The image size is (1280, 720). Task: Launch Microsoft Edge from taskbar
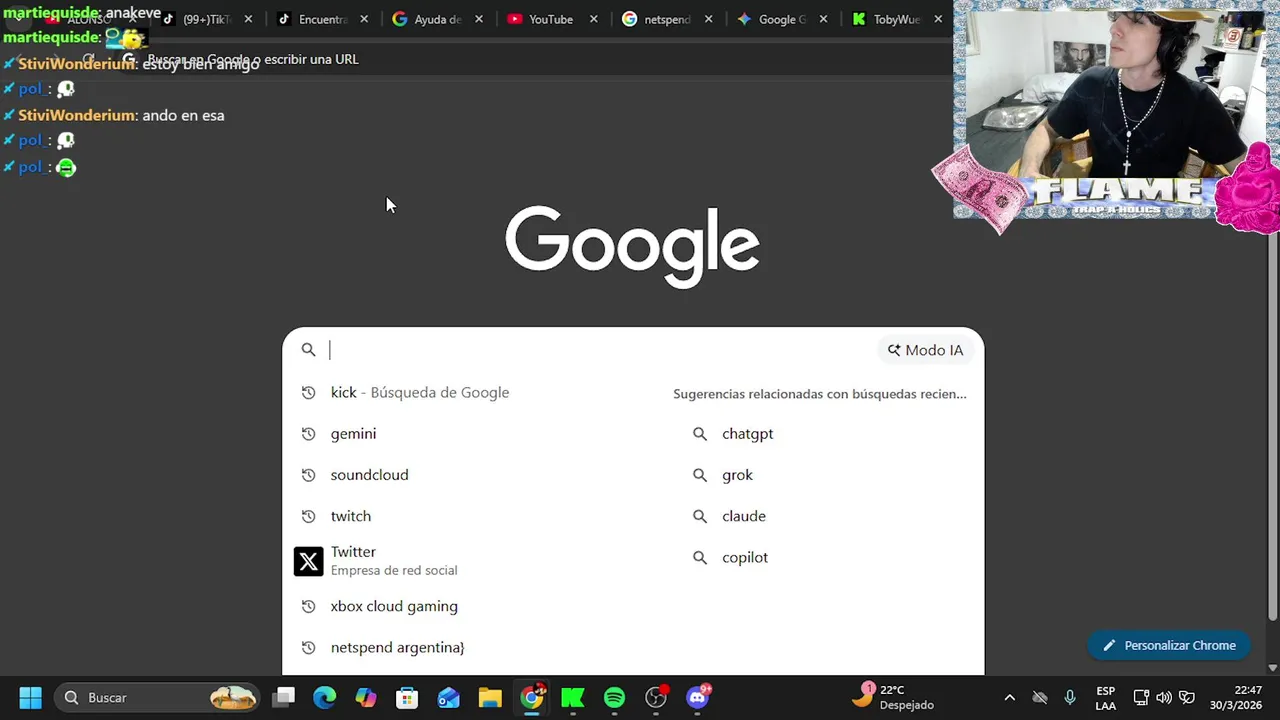pos(325,697)
